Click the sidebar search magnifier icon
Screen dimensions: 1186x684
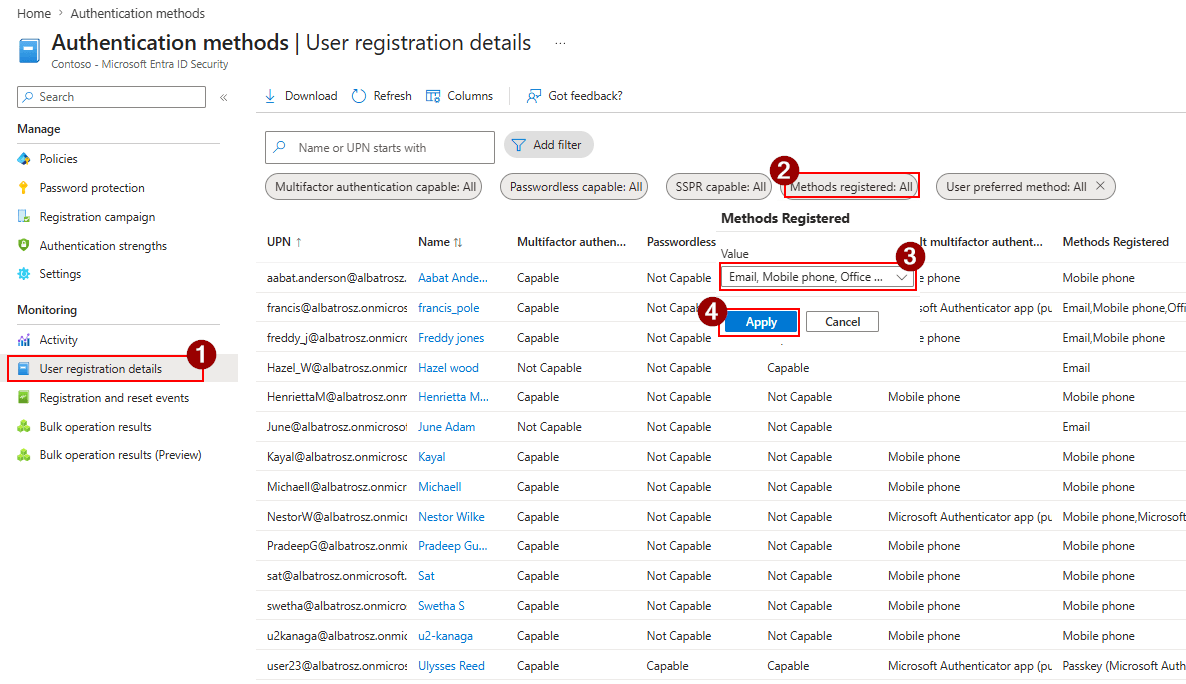pos(28,97)
